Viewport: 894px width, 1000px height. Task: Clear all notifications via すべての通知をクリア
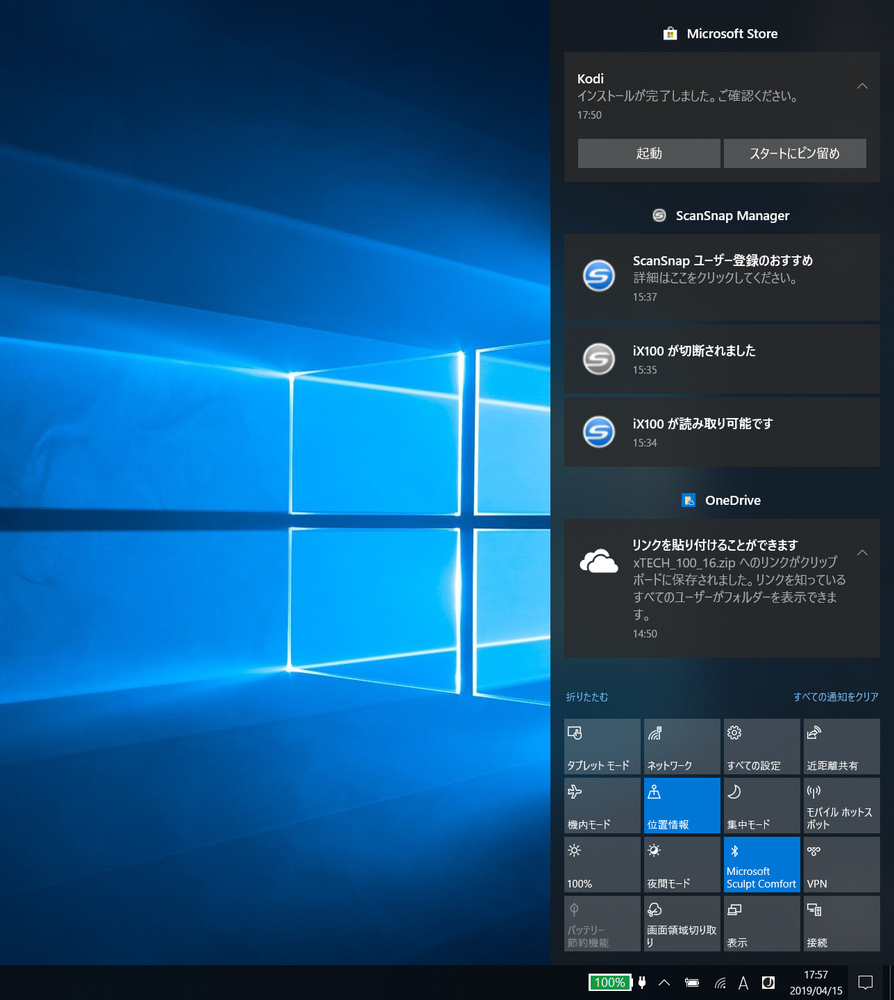click(836, 697)
